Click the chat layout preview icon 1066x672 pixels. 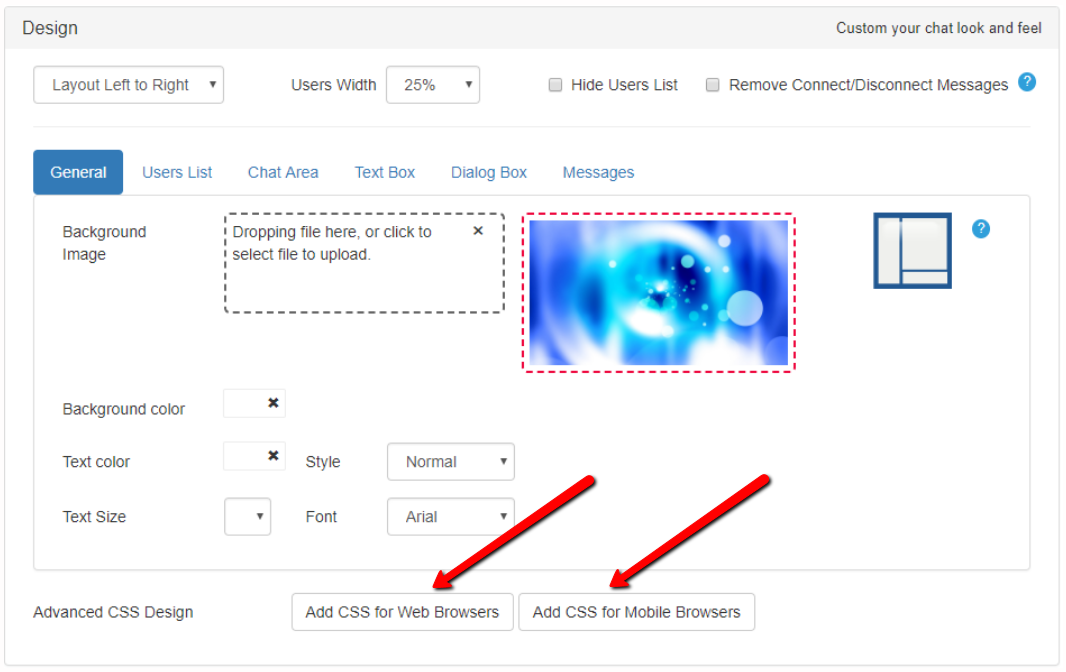pyautogui.click(x=912, y=250)
